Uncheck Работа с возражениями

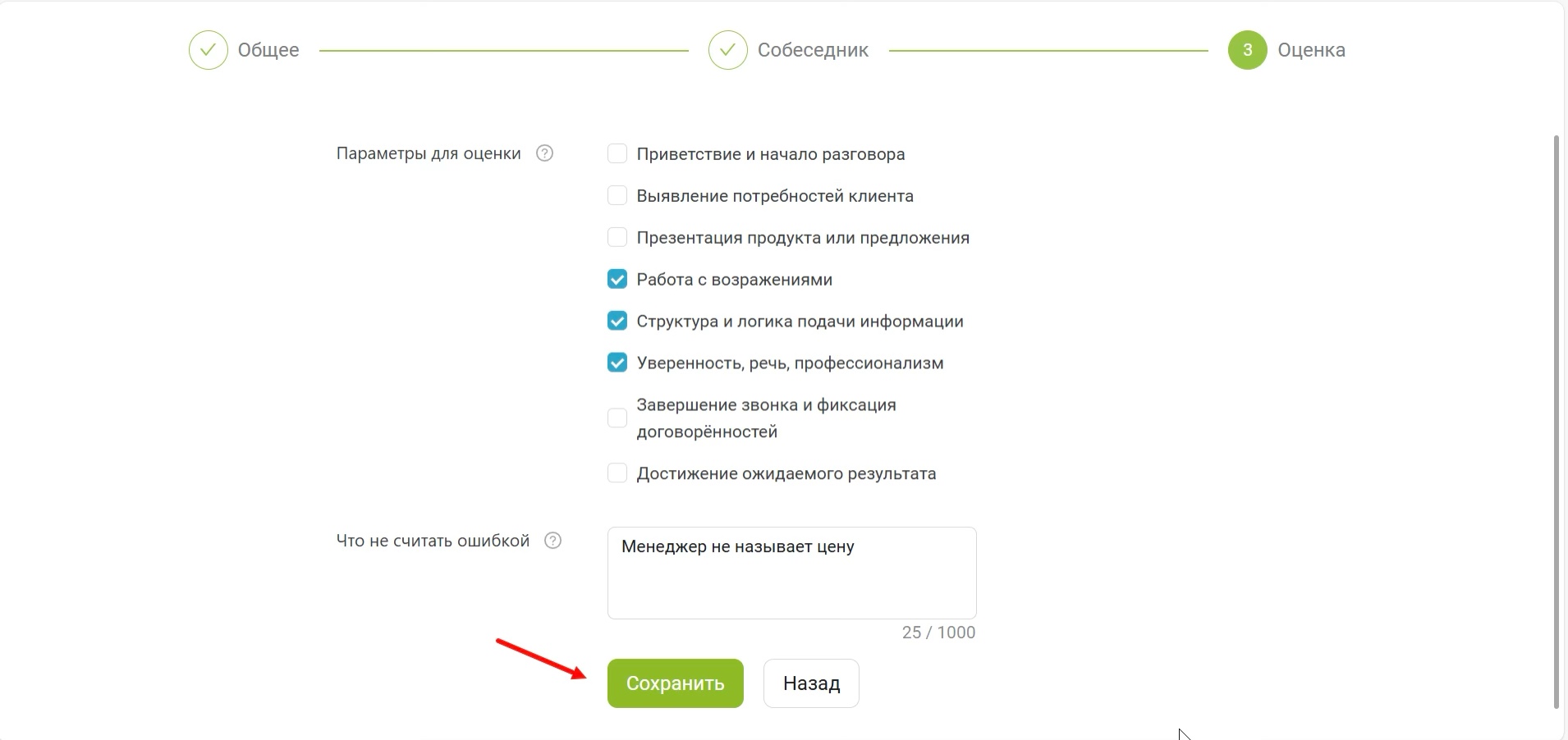pos(617,280)
